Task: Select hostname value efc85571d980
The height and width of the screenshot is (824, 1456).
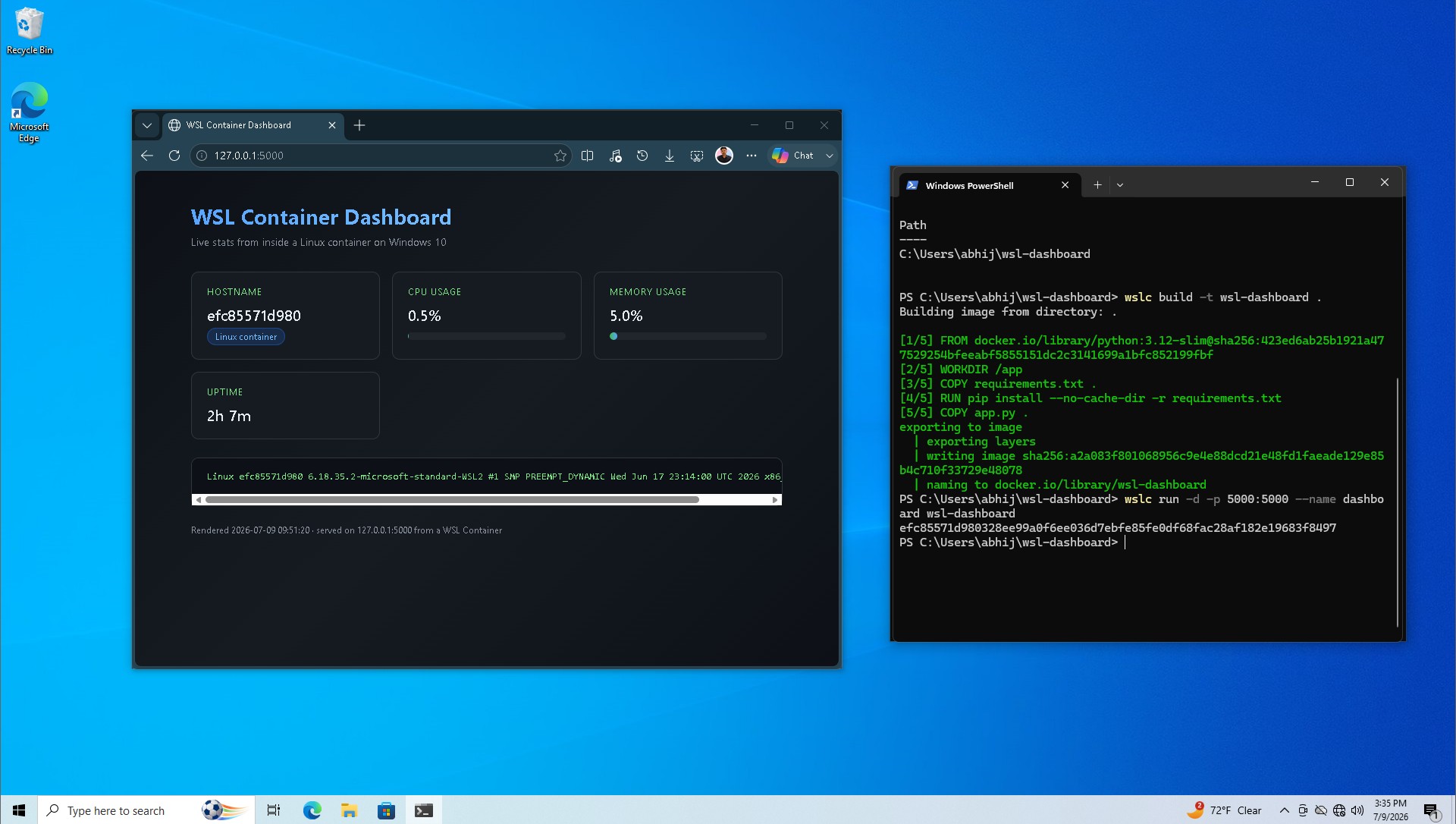Action: click(254, 316)
